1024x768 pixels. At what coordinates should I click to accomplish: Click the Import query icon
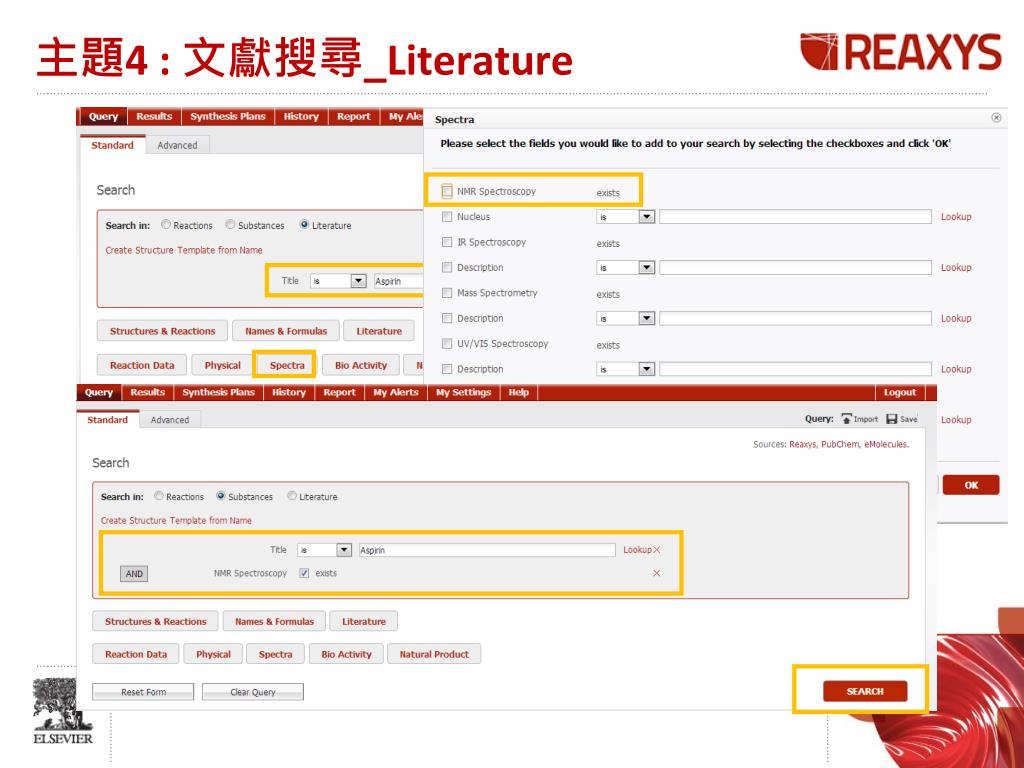[847, 419]
